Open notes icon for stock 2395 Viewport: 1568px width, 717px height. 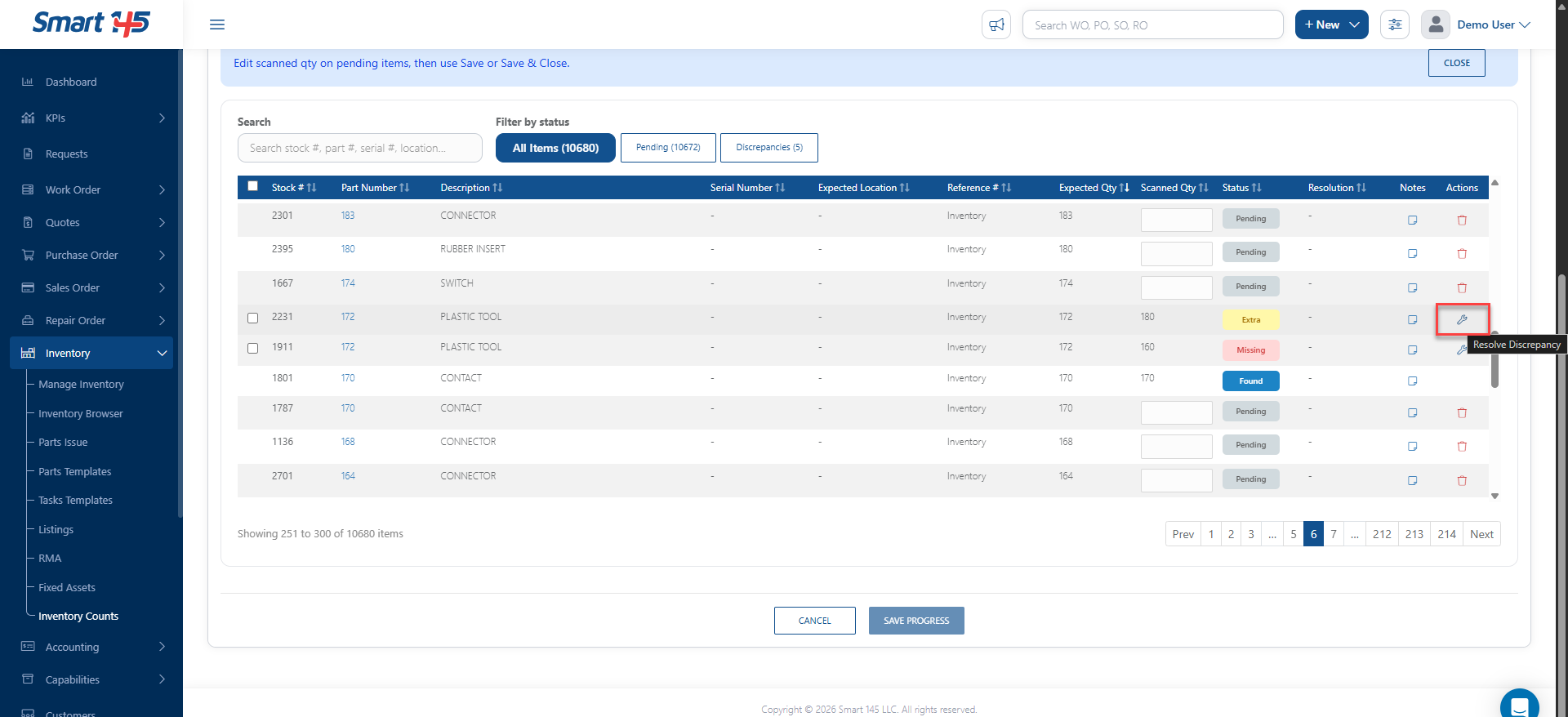pos(1412,253)
